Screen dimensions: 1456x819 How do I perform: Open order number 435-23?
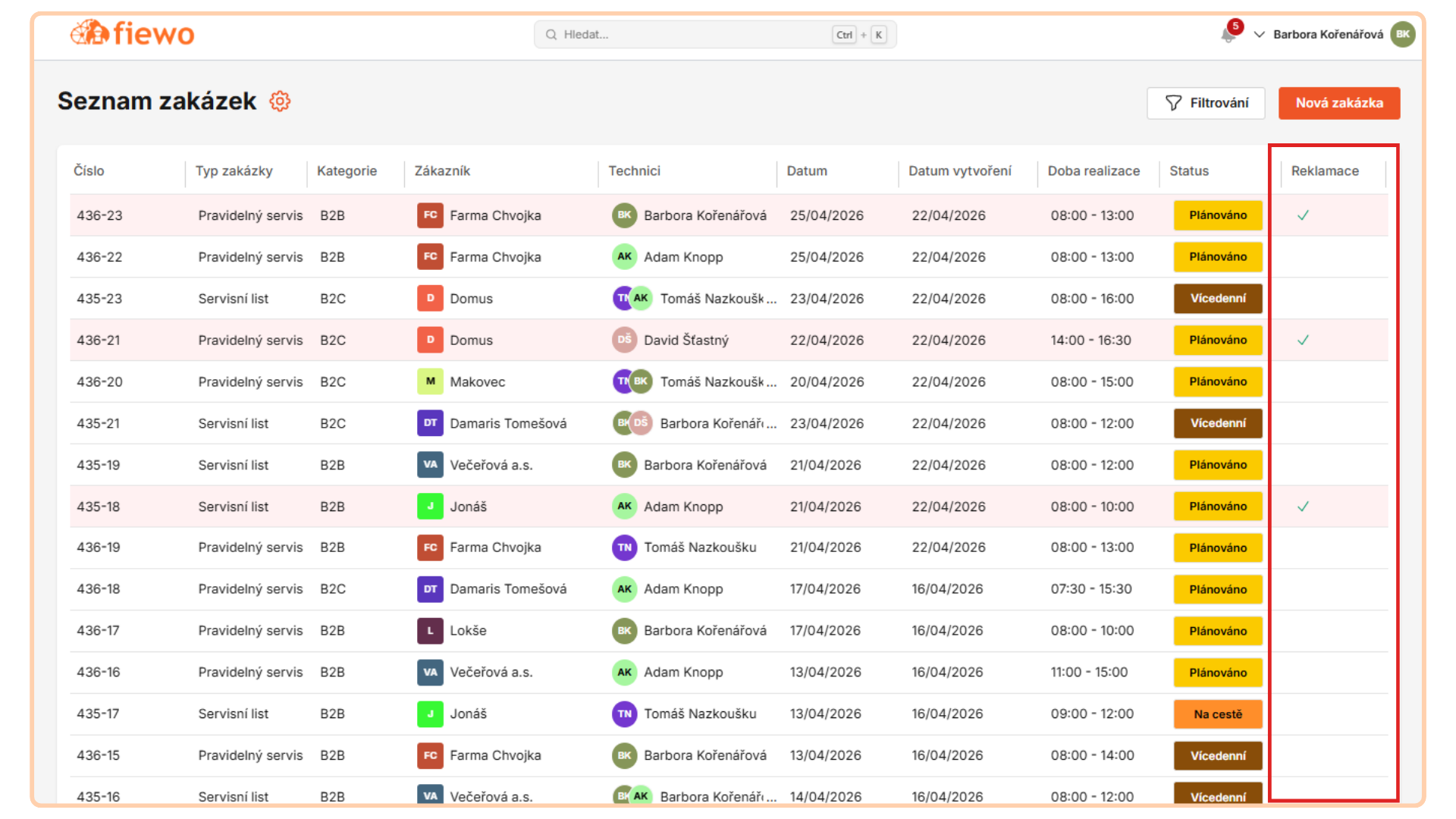pos(99,299)
